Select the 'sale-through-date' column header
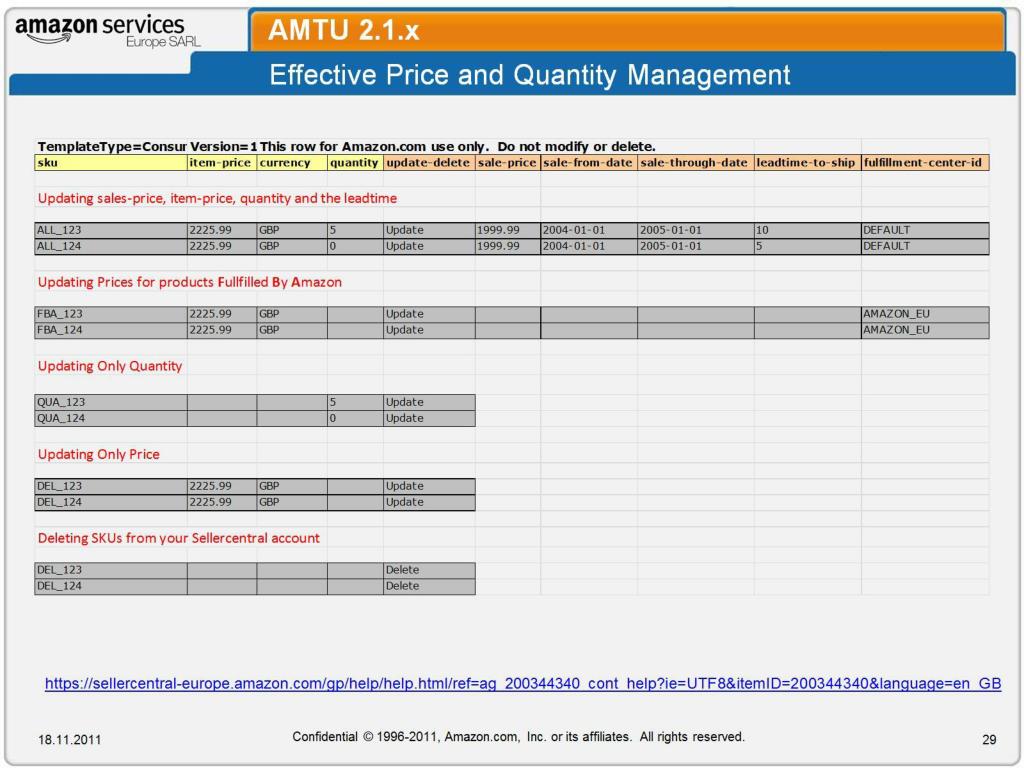 (x=696, y=163)
